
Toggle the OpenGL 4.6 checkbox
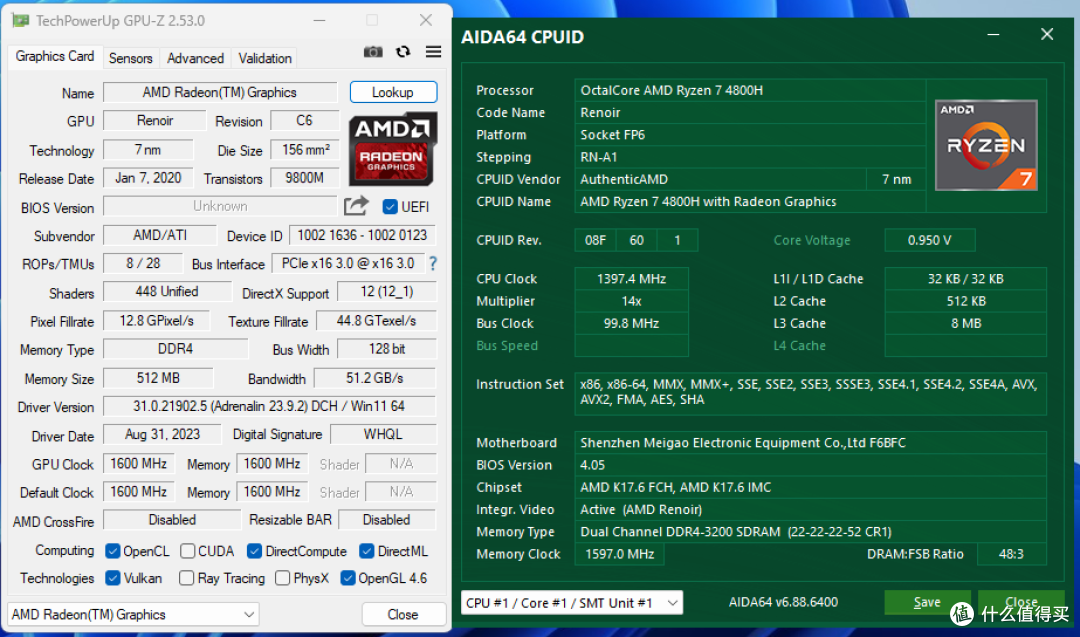pyautogui.click(x=348, y=578)
